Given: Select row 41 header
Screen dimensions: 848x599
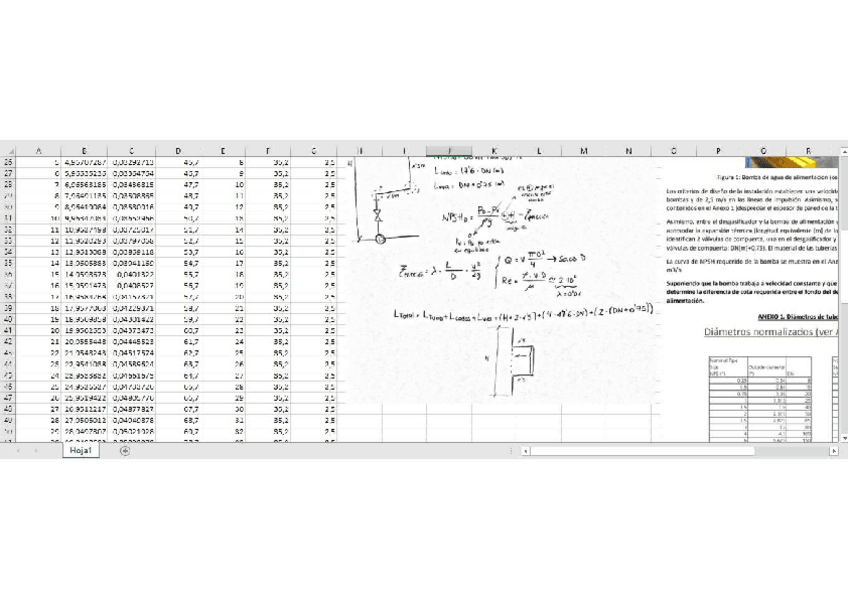Looking at the screenshot, I should pos(8,331).
